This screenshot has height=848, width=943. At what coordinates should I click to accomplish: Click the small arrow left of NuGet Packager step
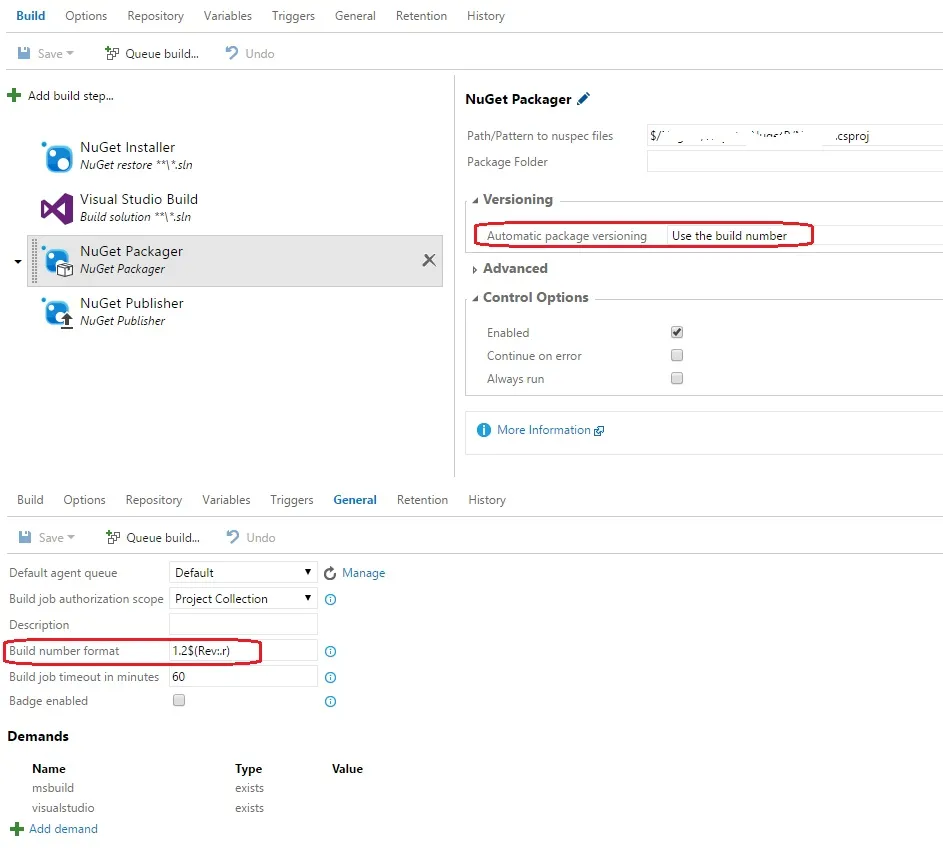tap(18, 262)
